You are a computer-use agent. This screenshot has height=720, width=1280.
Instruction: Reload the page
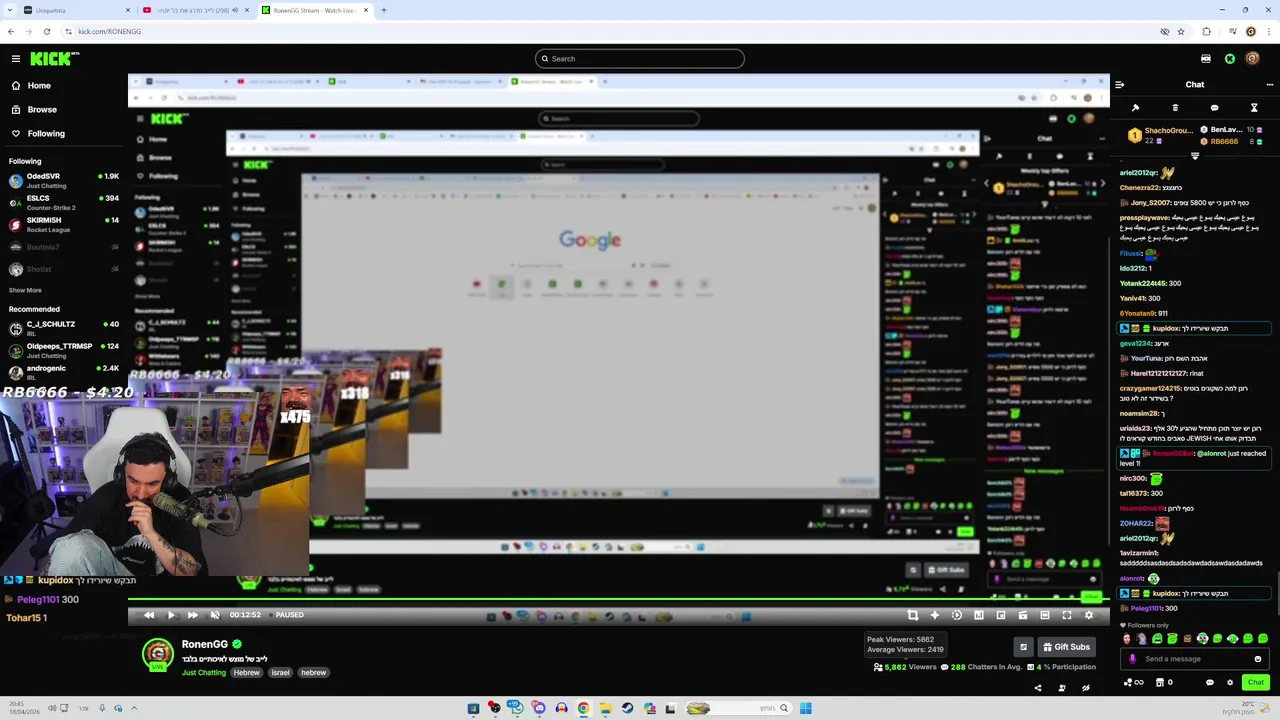coord(47,31)
